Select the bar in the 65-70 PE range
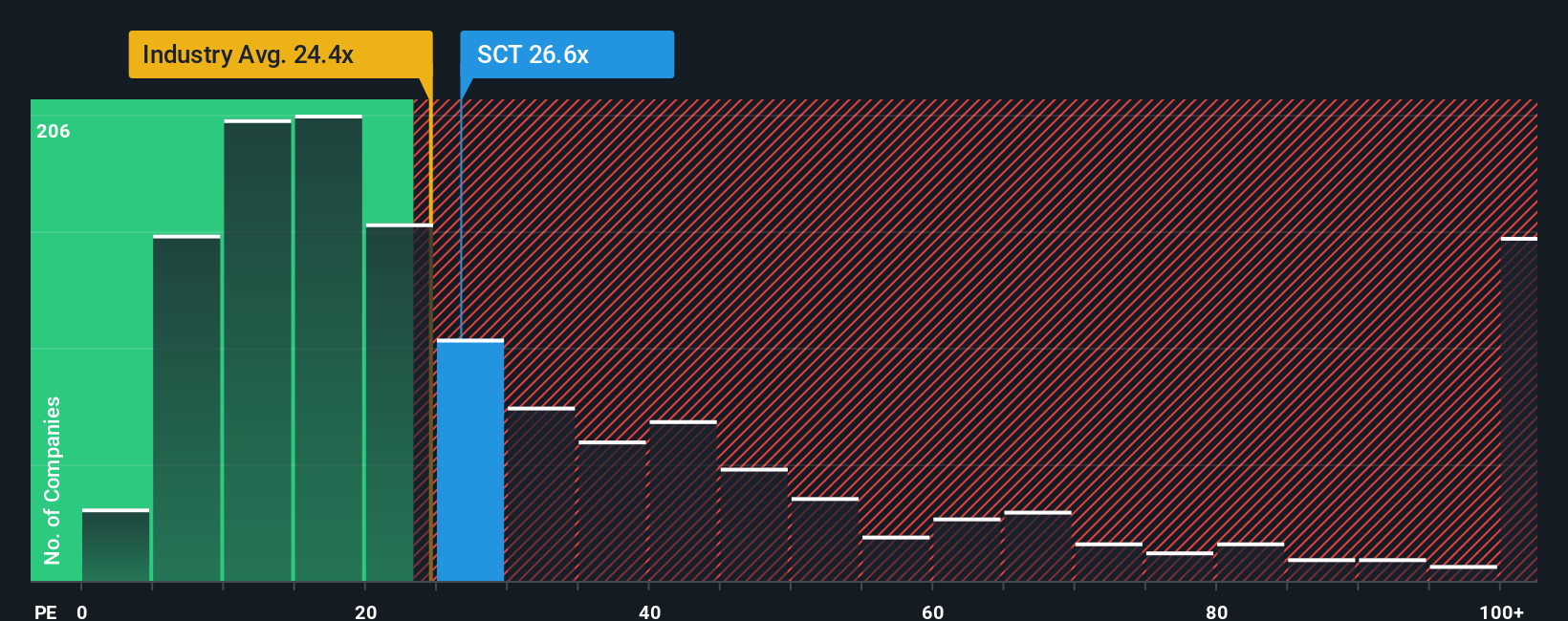 [x=1037, y=546]
